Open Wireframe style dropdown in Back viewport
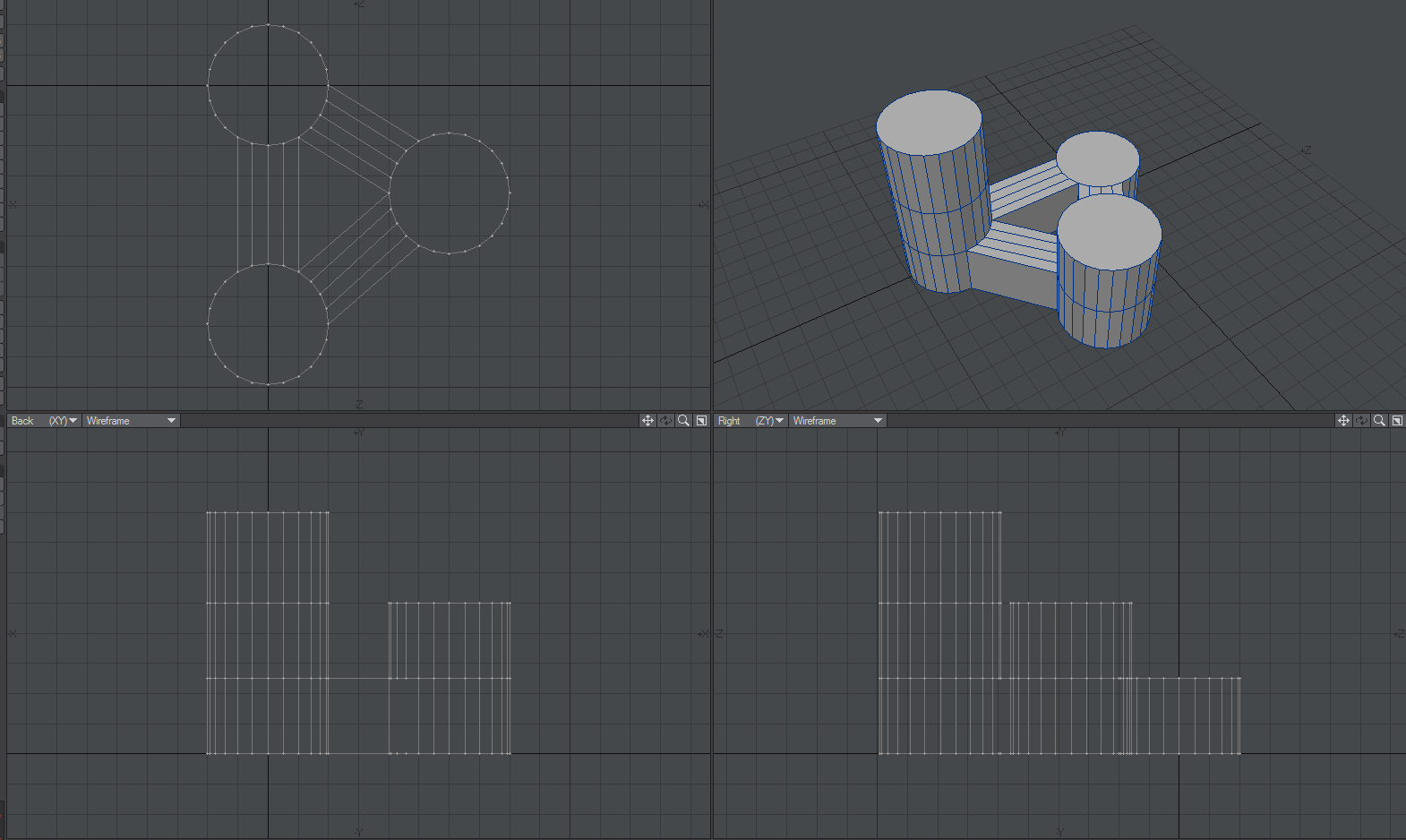This screenshot has height=840, width=1406. (131, 421)
